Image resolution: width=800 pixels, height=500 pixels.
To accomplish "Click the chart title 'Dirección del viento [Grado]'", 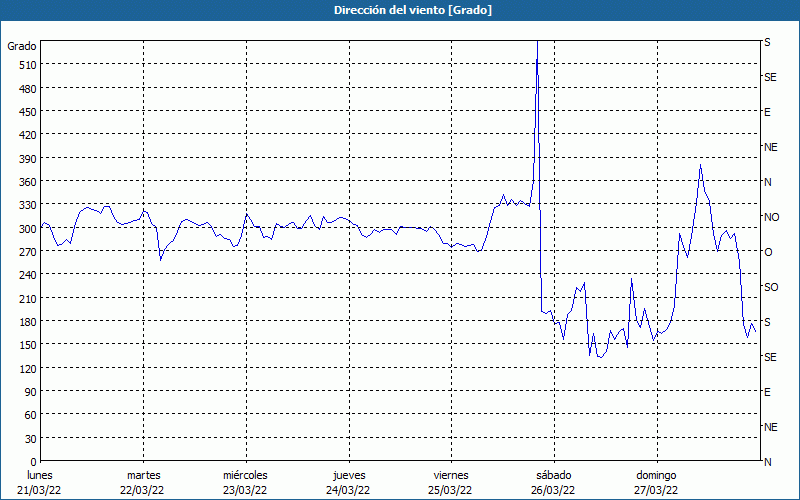I will click(413, 10).
